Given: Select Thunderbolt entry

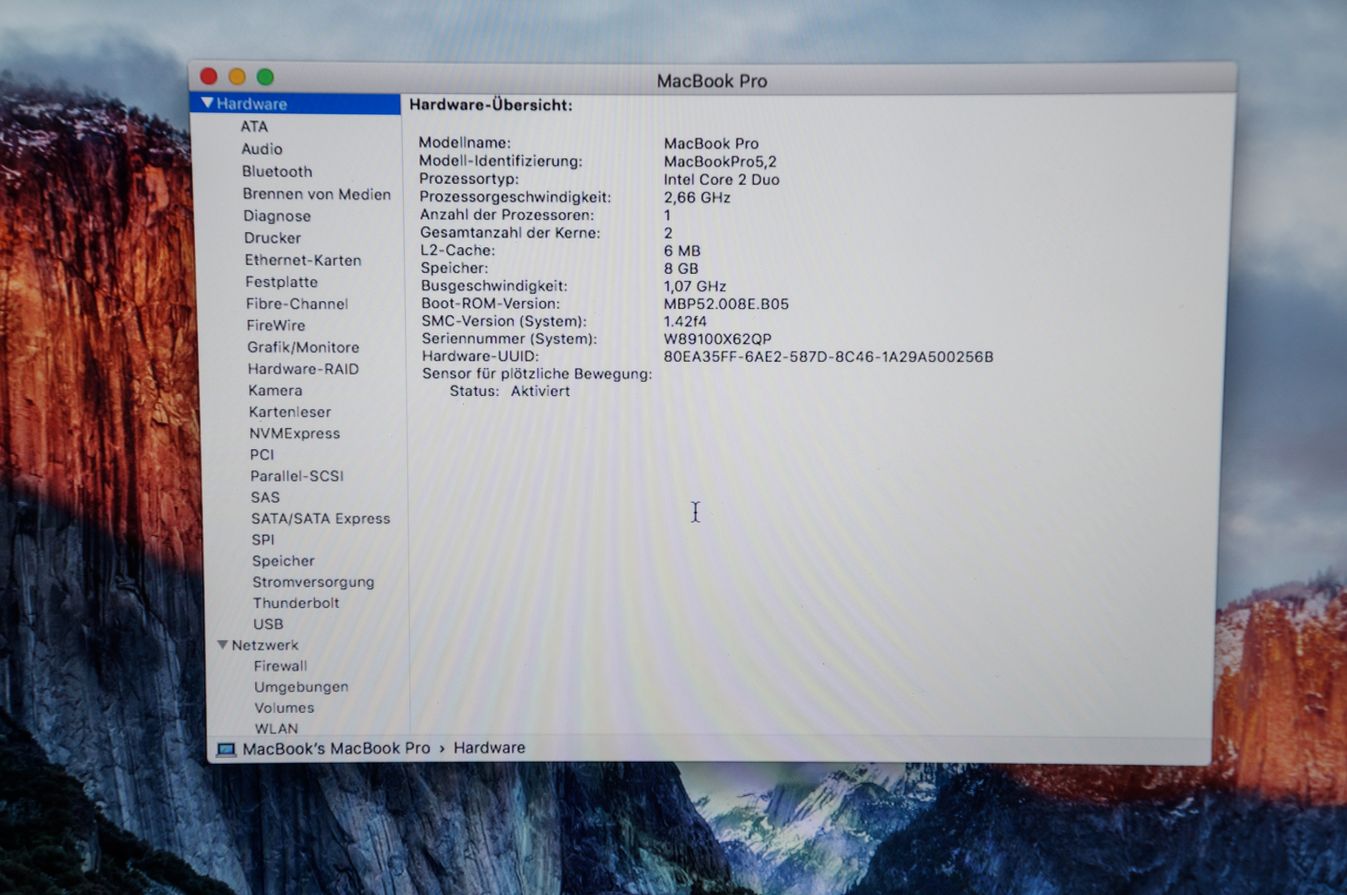Looking at the screenshot, I should (296, 603).
